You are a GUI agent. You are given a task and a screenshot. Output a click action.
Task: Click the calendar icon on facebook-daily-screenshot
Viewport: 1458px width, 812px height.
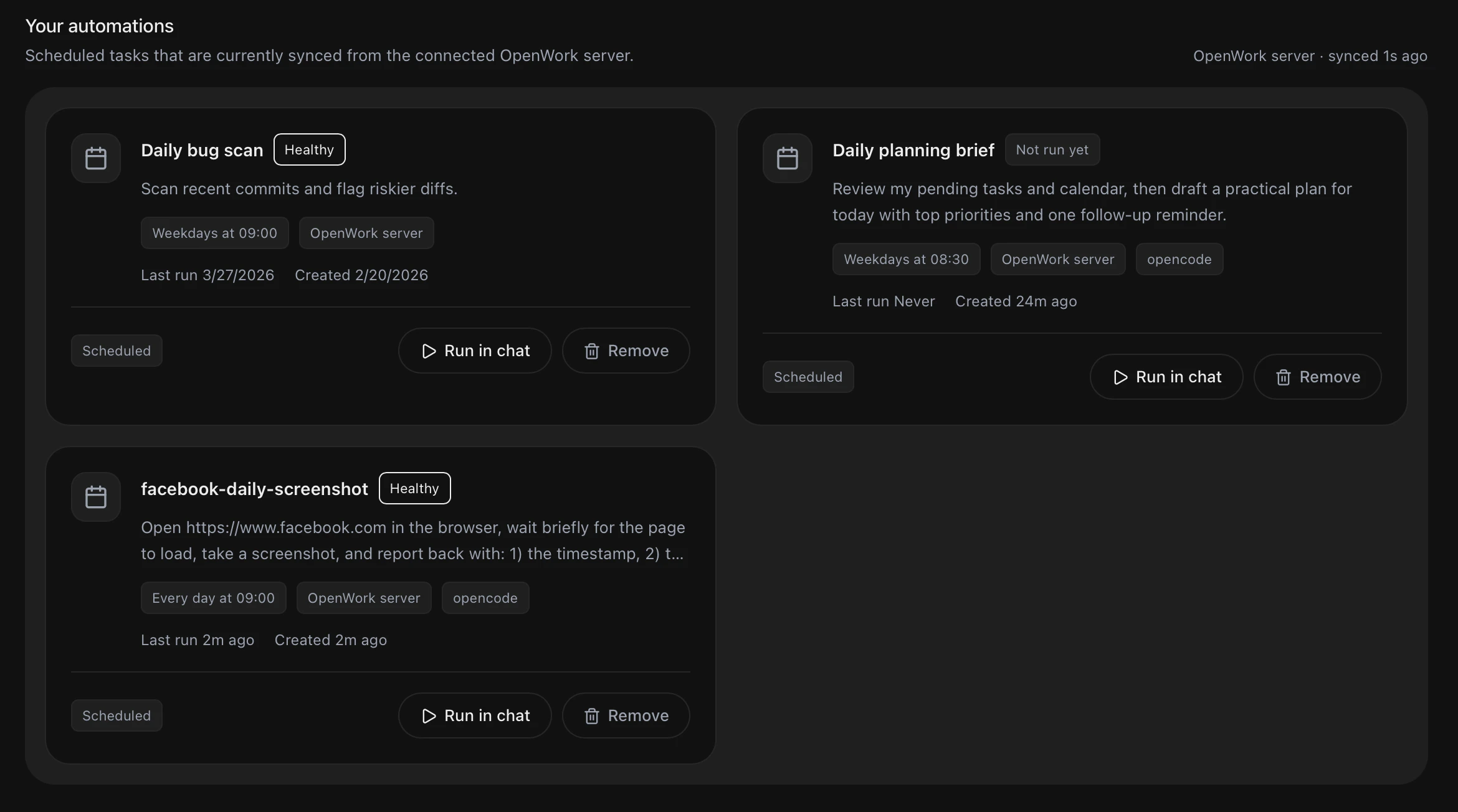pyautogui.click(x=95, y=496)
